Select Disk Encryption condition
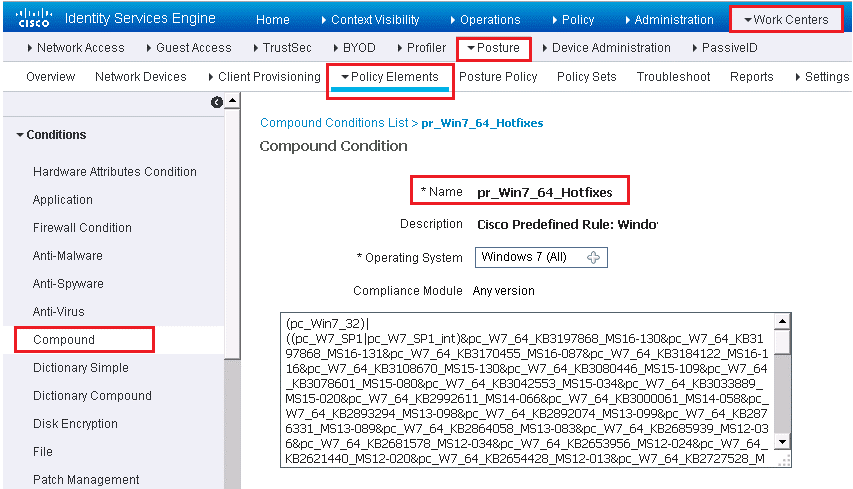 75,424
